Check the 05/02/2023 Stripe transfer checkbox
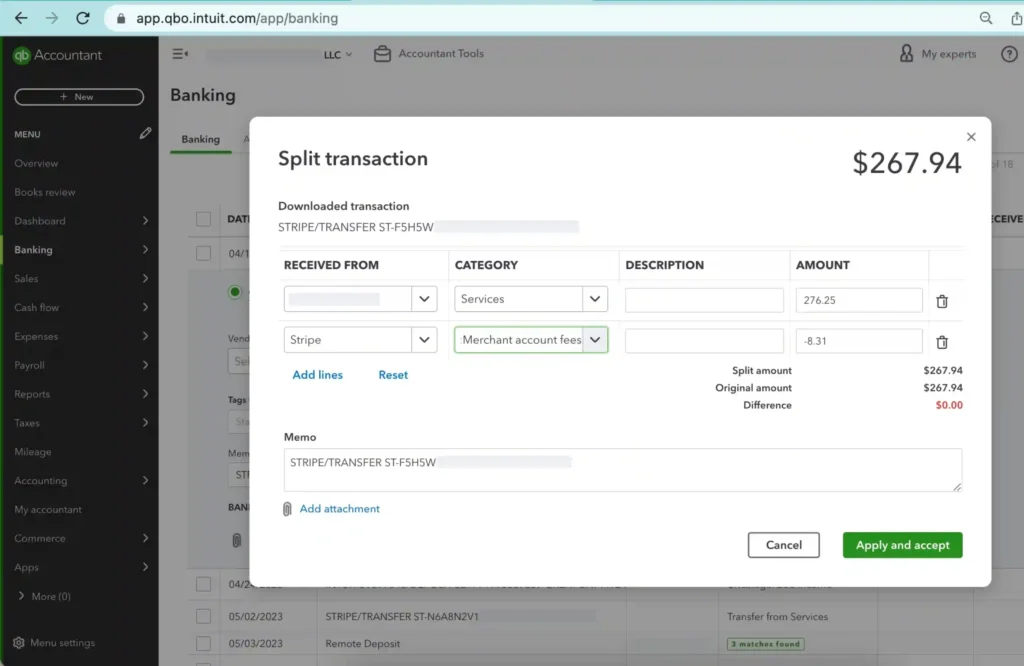This screenshot has width=1024, height=666. point(204,616)
